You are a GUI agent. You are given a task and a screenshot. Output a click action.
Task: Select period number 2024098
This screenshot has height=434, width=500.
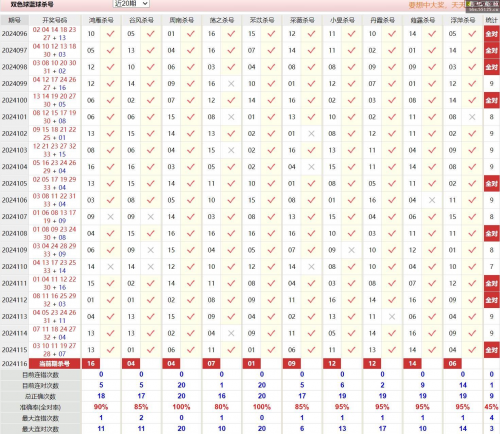[14, 67]
